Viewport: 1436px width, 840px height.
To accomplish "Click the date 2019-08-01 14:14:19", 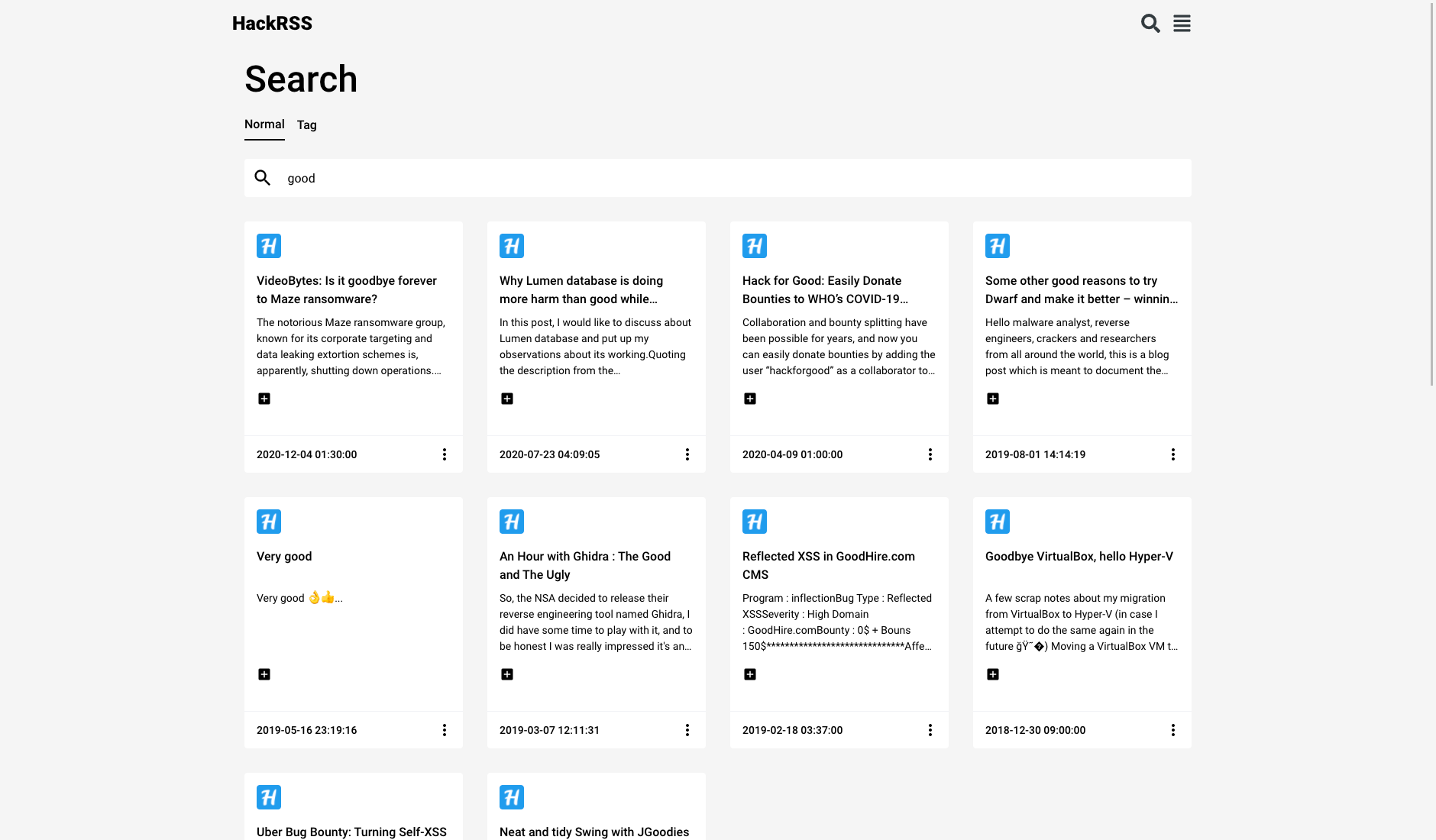I will 1036,454.
